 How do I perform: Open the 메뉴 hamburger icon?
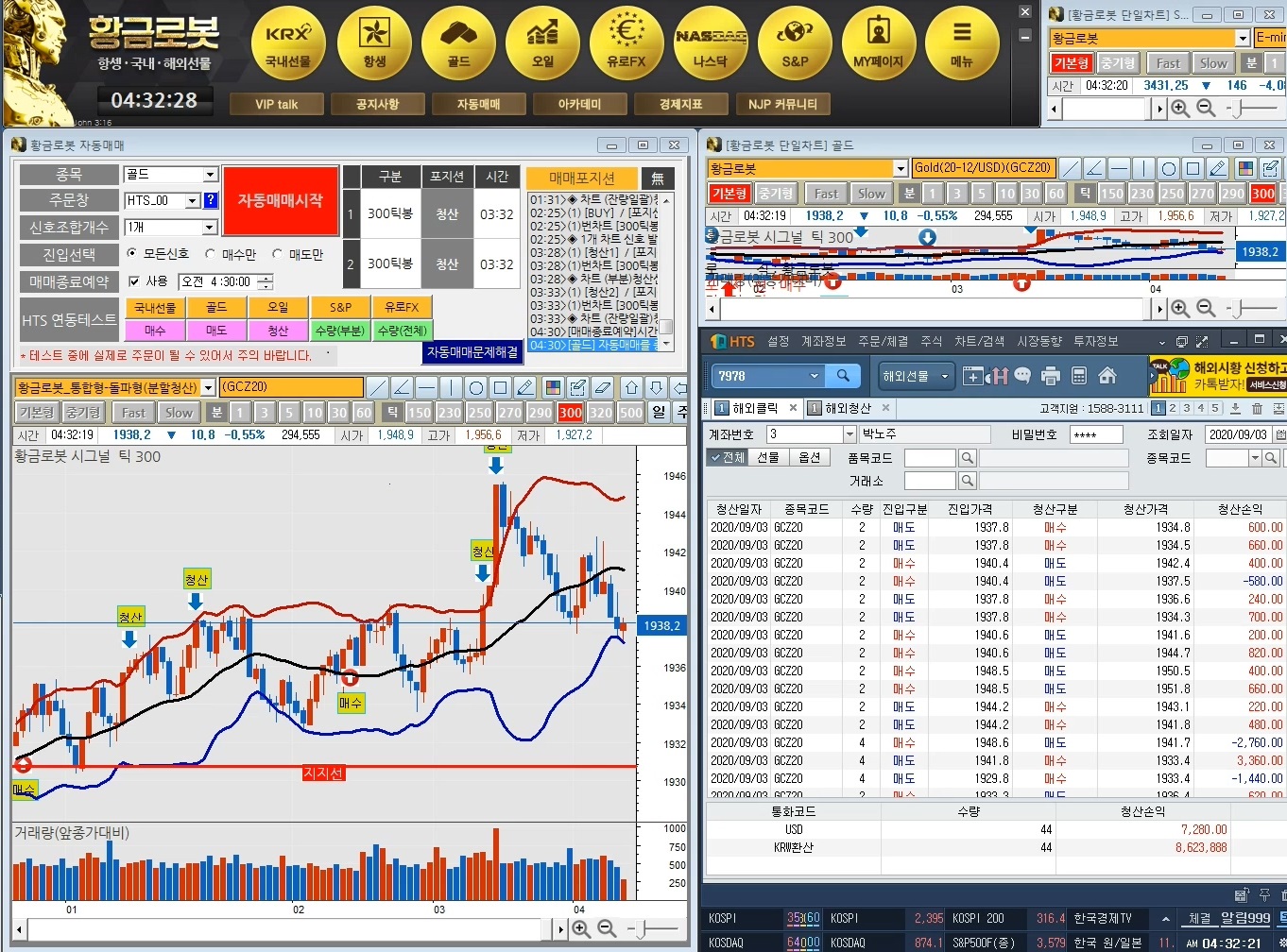tap(962, 42)
